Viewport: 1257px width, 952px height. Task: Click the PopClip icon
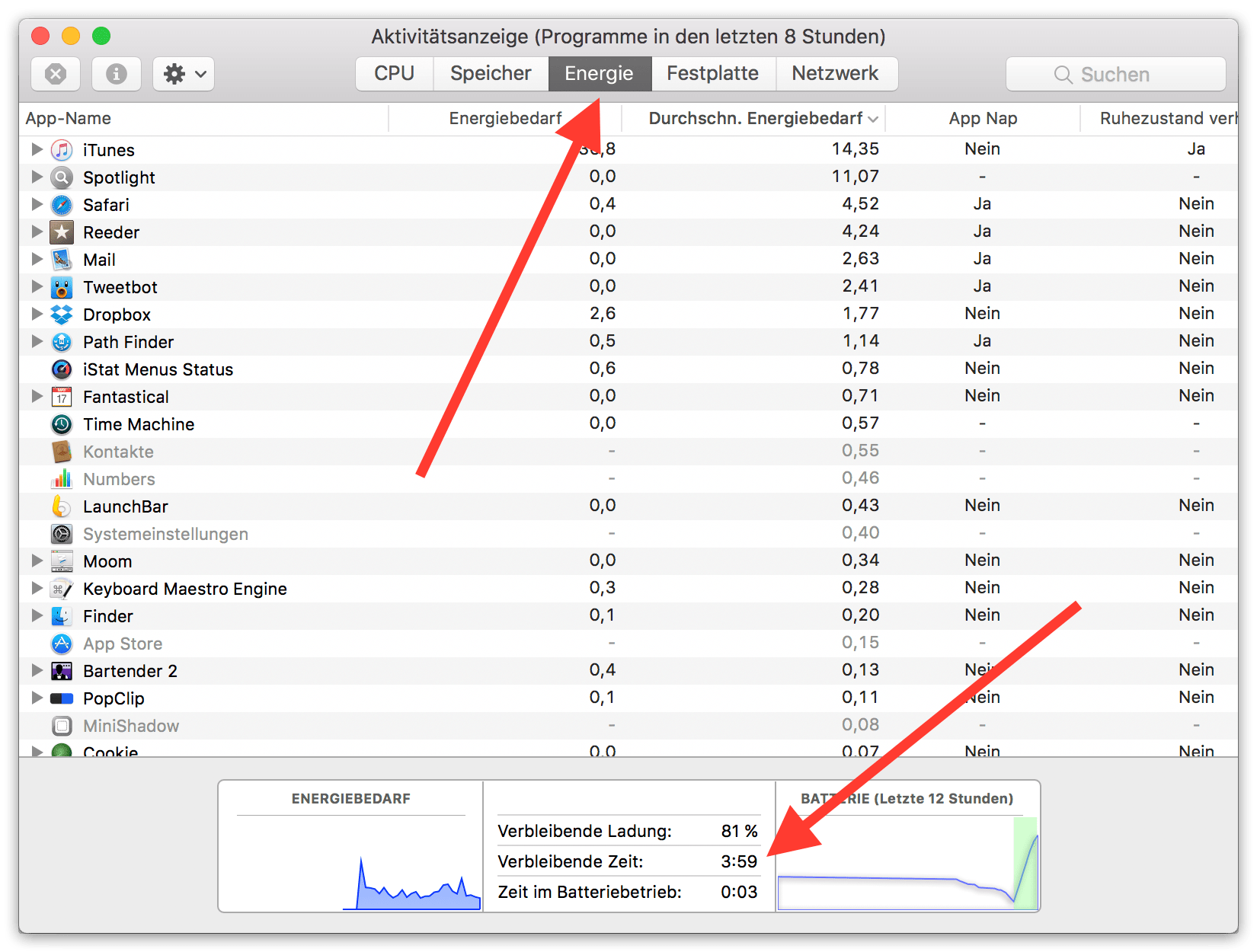click(62, 698)
